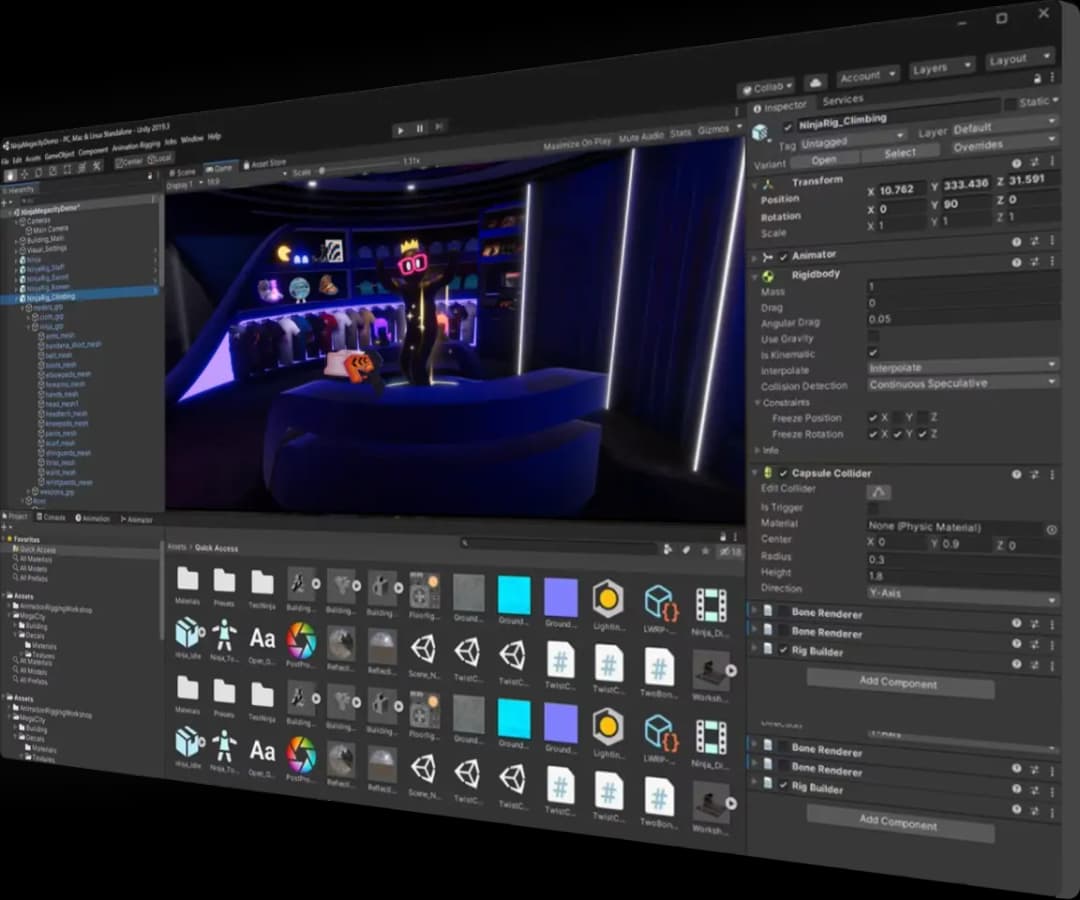The width and height of the screenshot is (1080, 900).
Task: Click the upper Add Component button
Action: (x=898, y=684)
